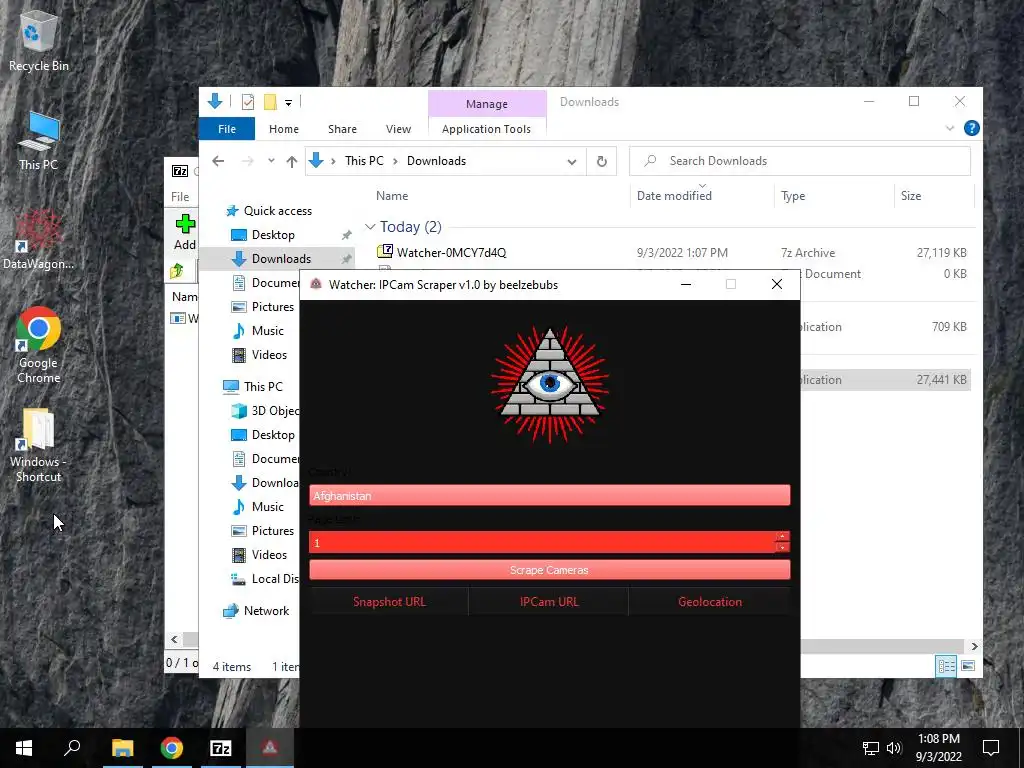This screenshot has width=1024, height=768.
Task: Switch to the Share ribbon tab
Action: (342, 129)
